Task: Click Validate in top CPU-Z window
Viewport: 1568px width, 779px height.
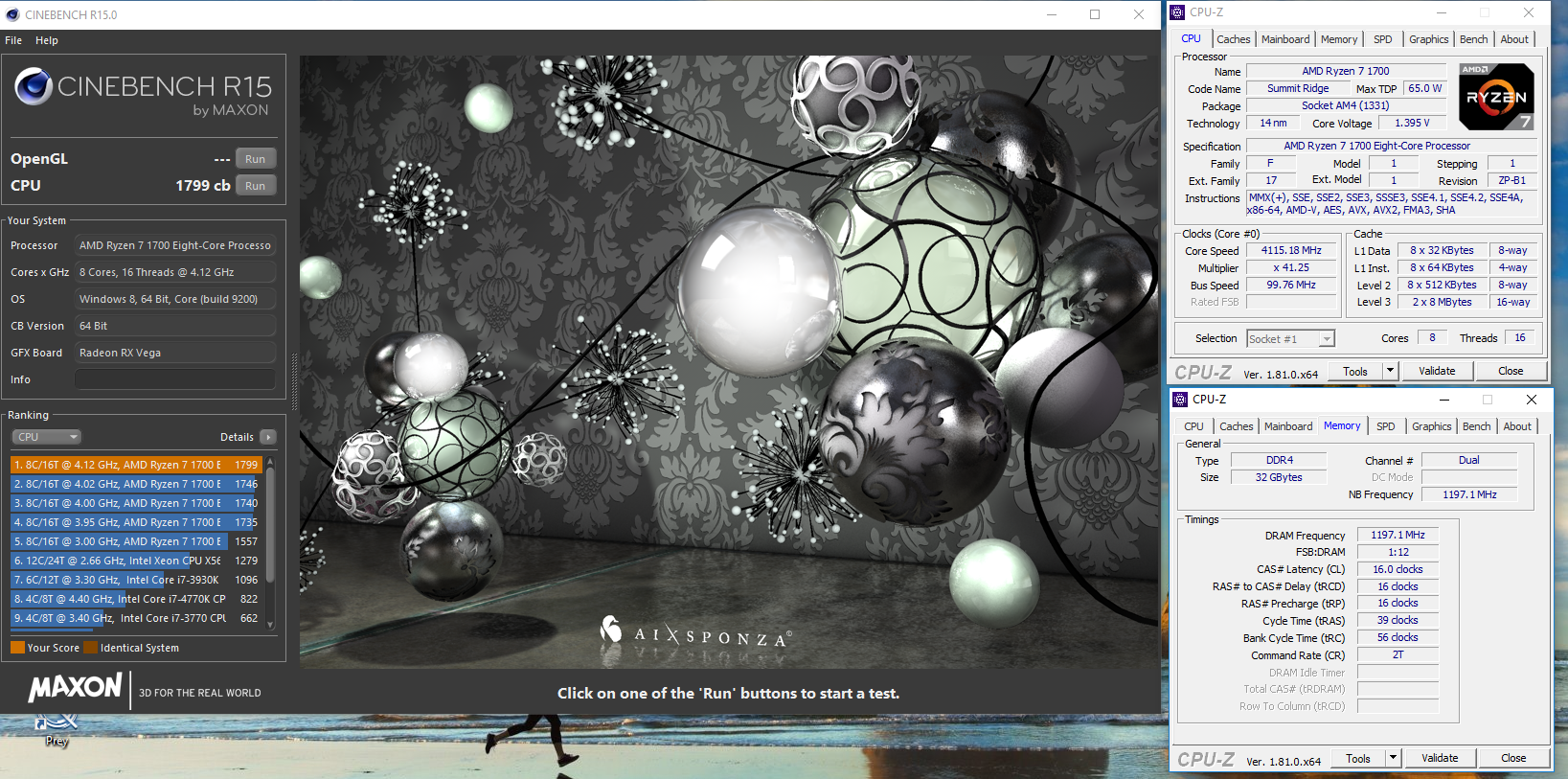Action: (1437, 371)
